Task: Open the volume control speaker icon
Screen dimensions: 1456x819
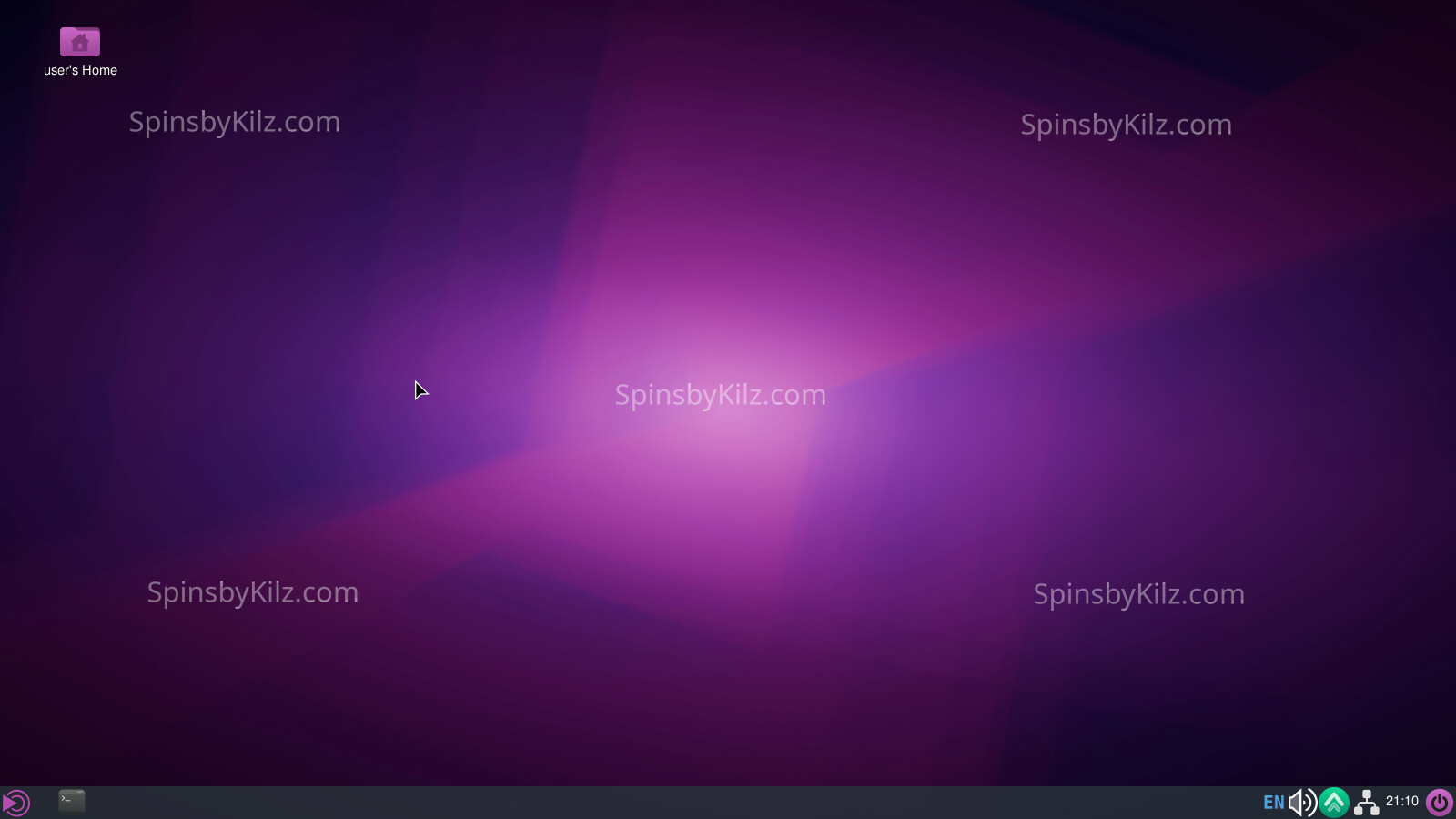Action: click(x=1302, y=802)
